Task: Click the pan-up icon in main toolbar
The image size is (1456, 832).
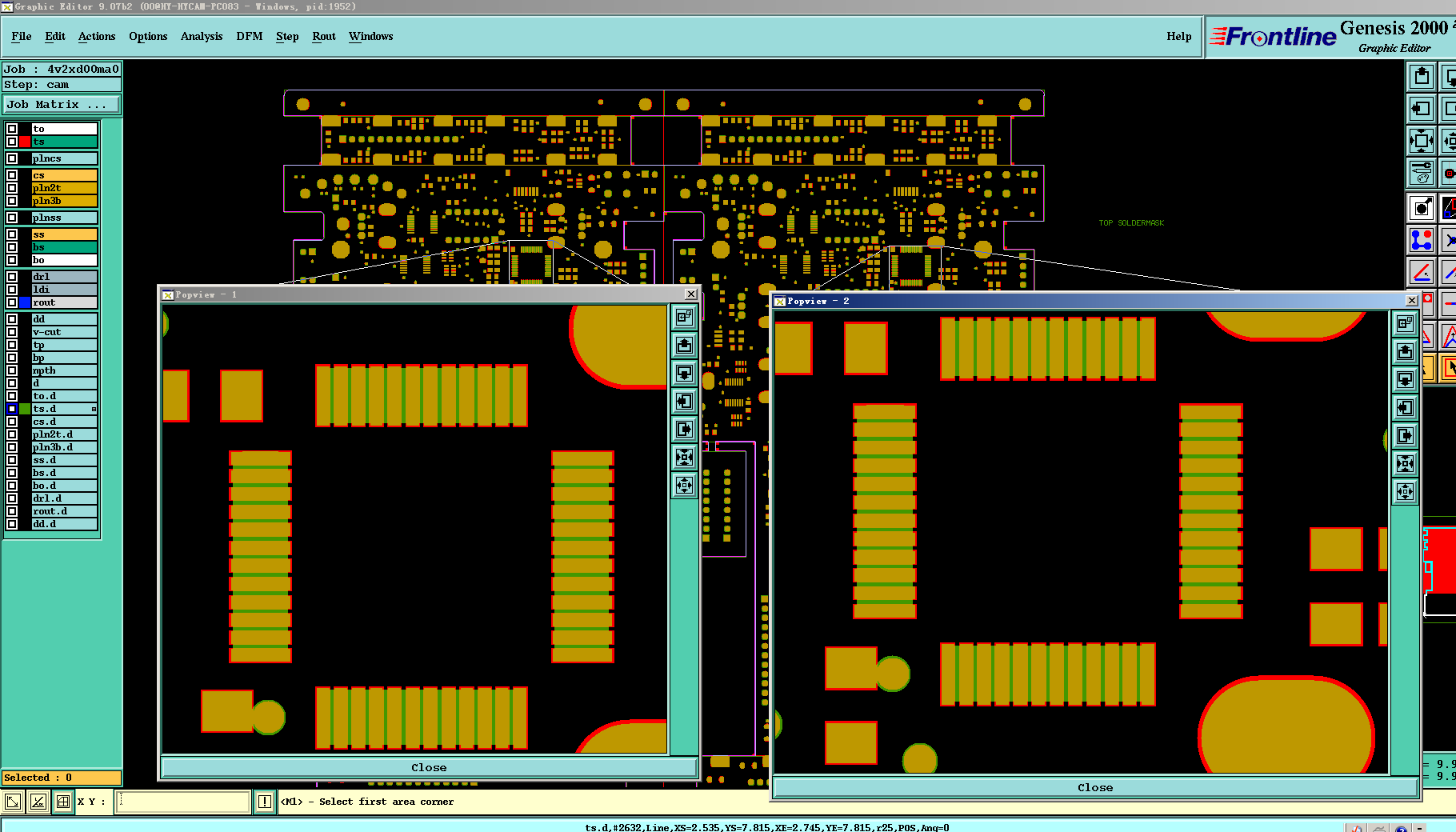Action: (x=1422, y=77)
